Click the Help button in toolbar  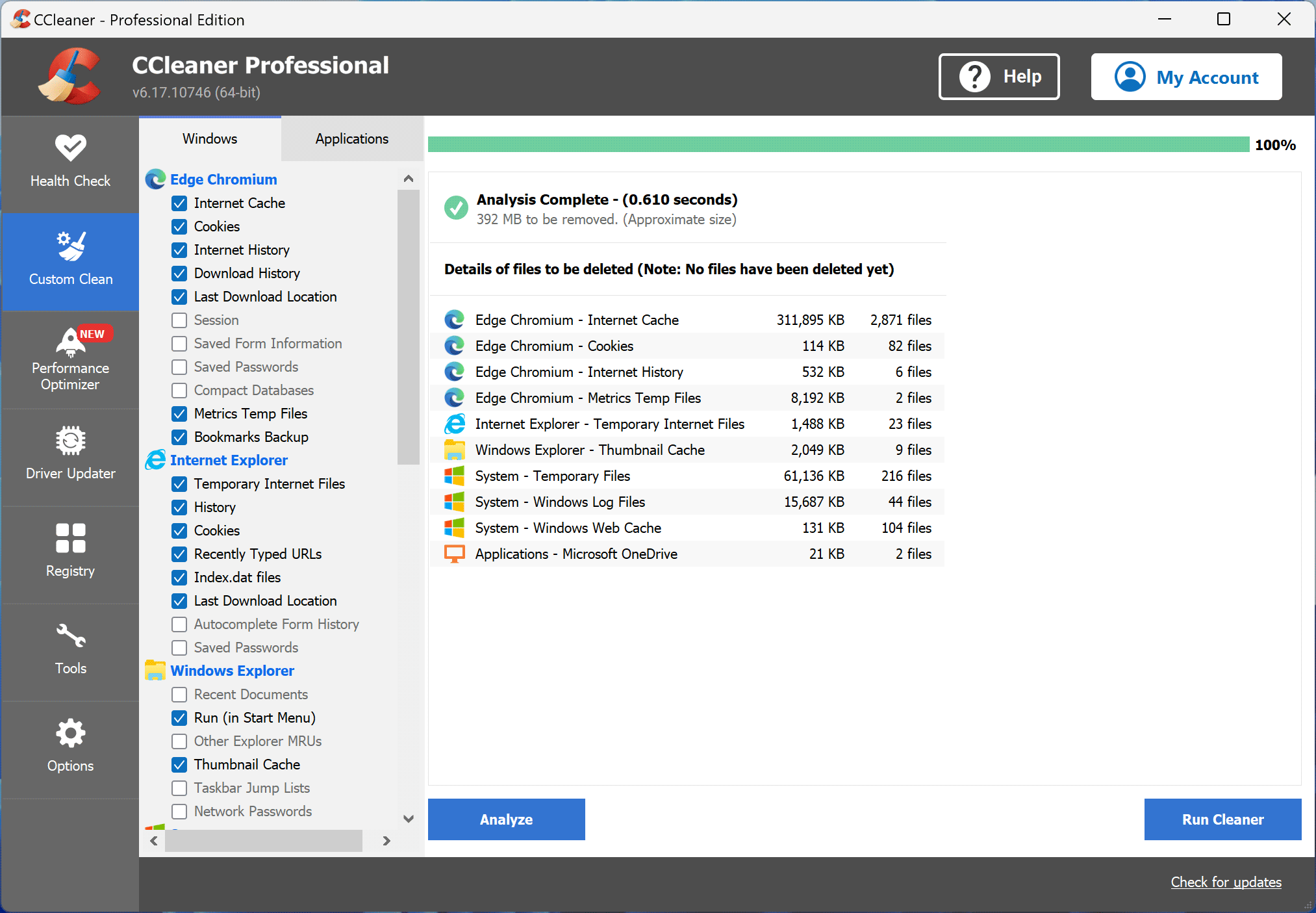[998, 77]
